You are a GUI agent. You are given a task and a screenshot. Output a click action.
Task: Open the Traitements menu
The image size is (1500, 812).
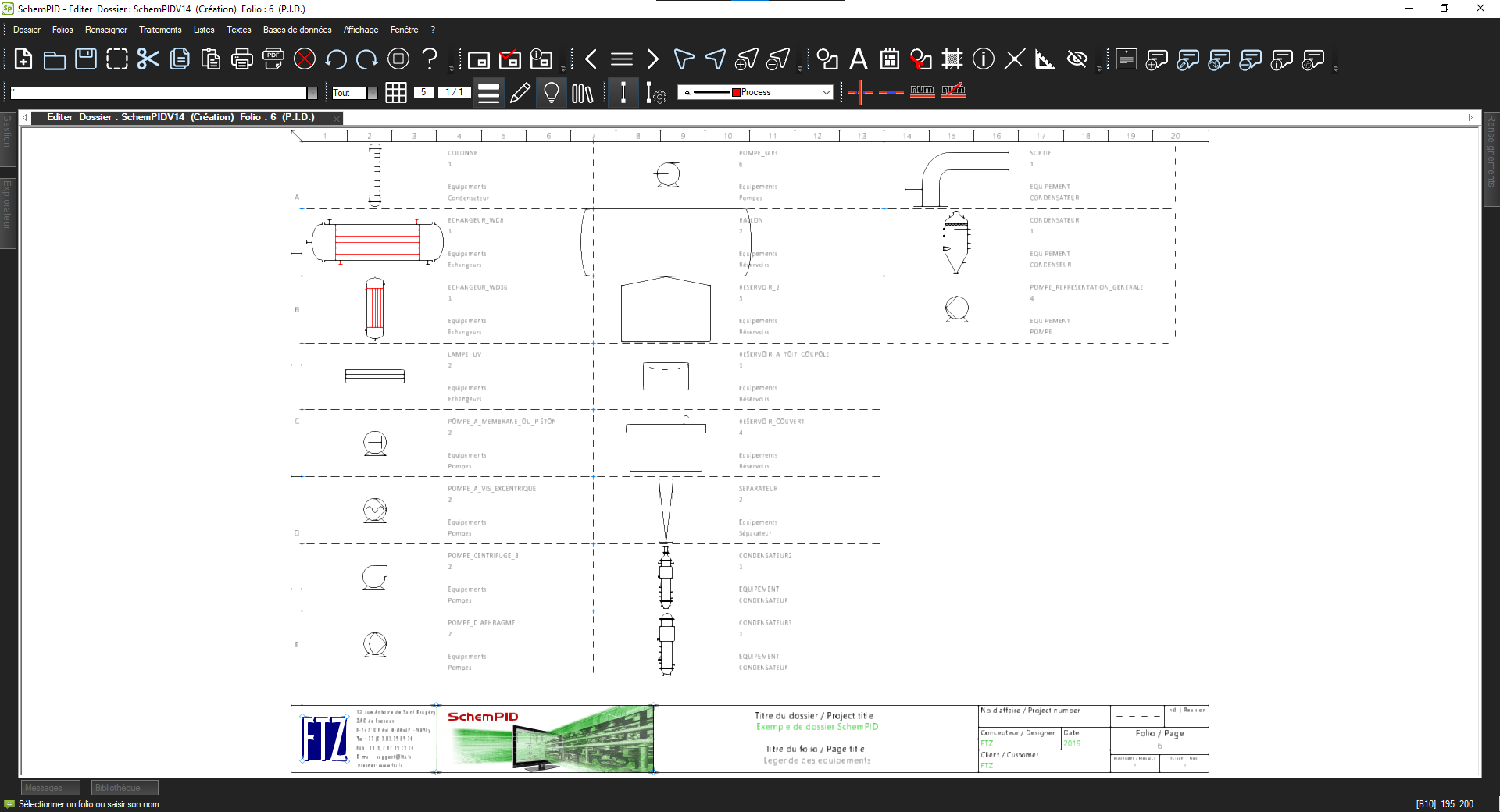[x=160, y=30]
